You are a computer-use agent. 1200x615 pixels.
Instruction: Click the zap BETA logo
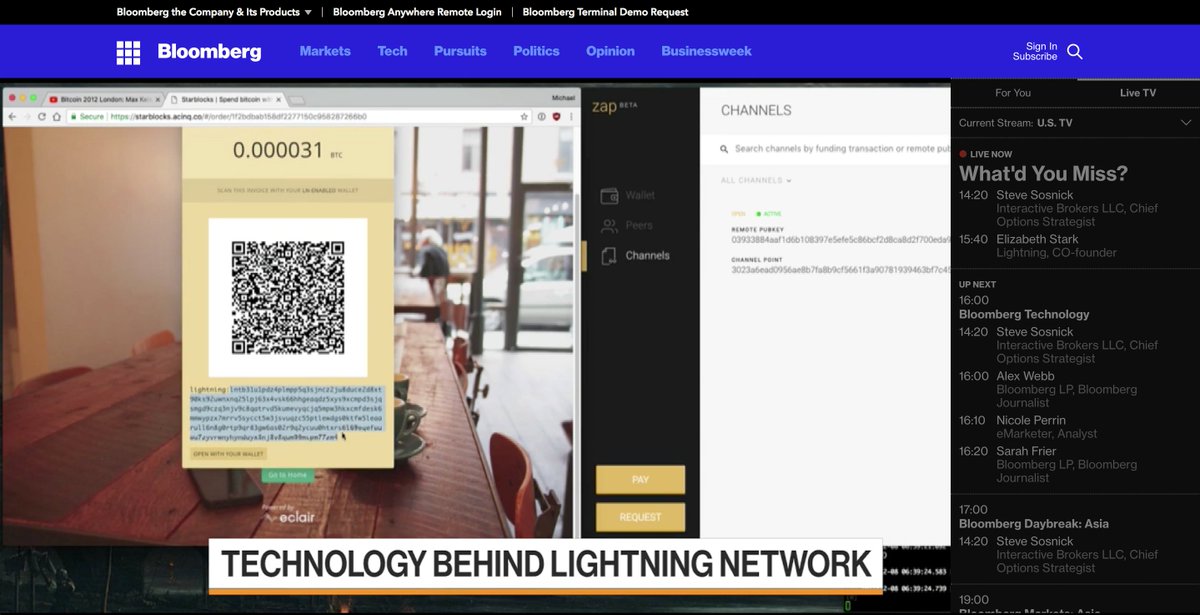coord(614,106)
